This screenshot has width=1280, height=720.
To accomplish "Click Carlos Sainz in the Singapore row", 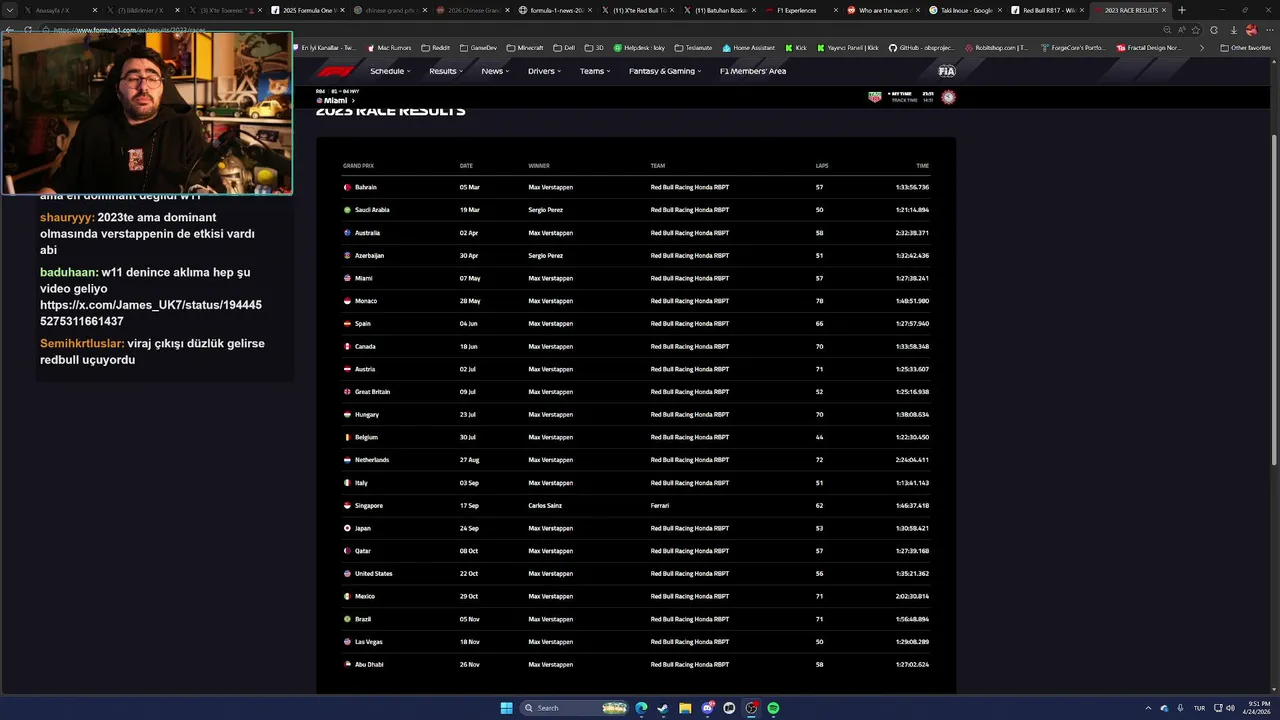I will click(x=545, y=505).
